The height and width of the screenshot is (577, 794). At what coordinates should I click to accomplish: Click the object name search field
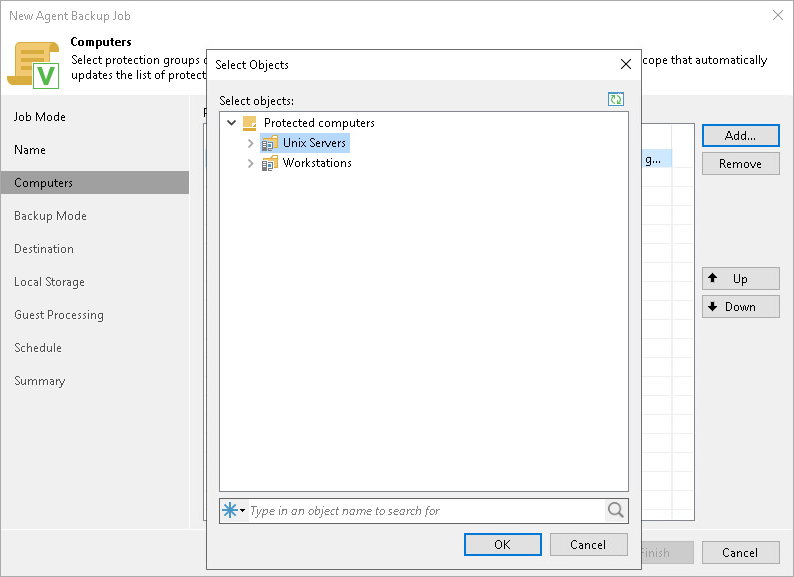[425, 511]
